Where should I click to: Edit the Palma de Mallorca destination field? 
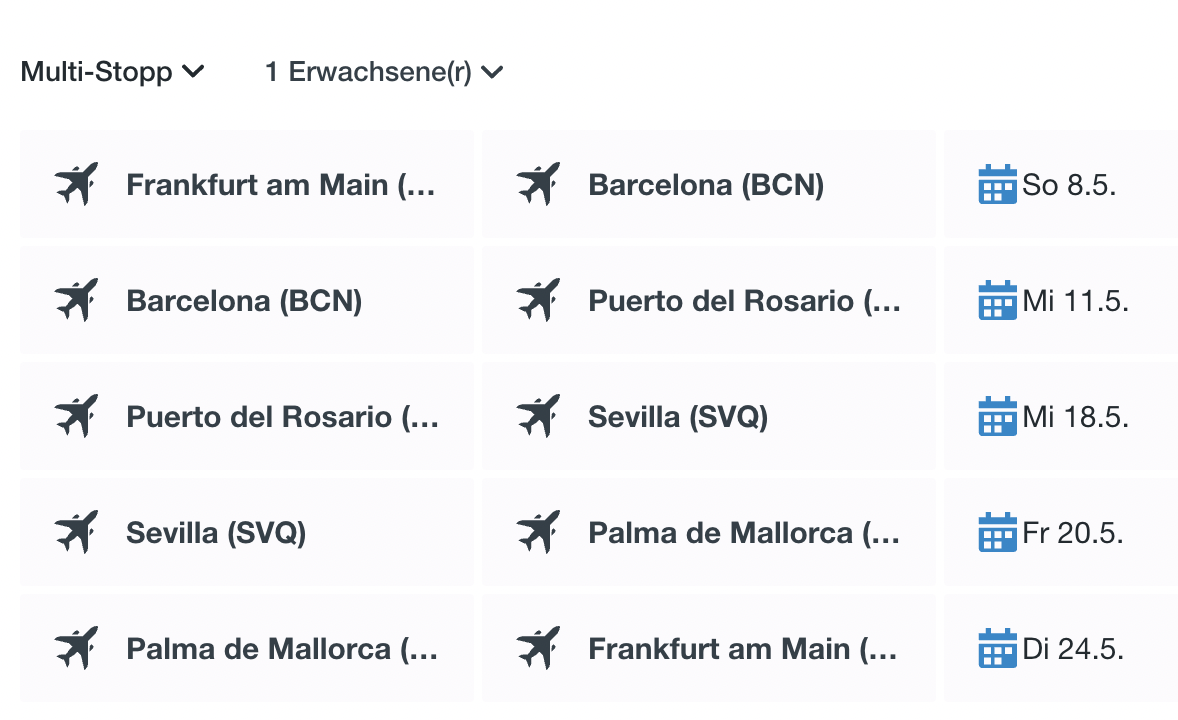point(708,532)
